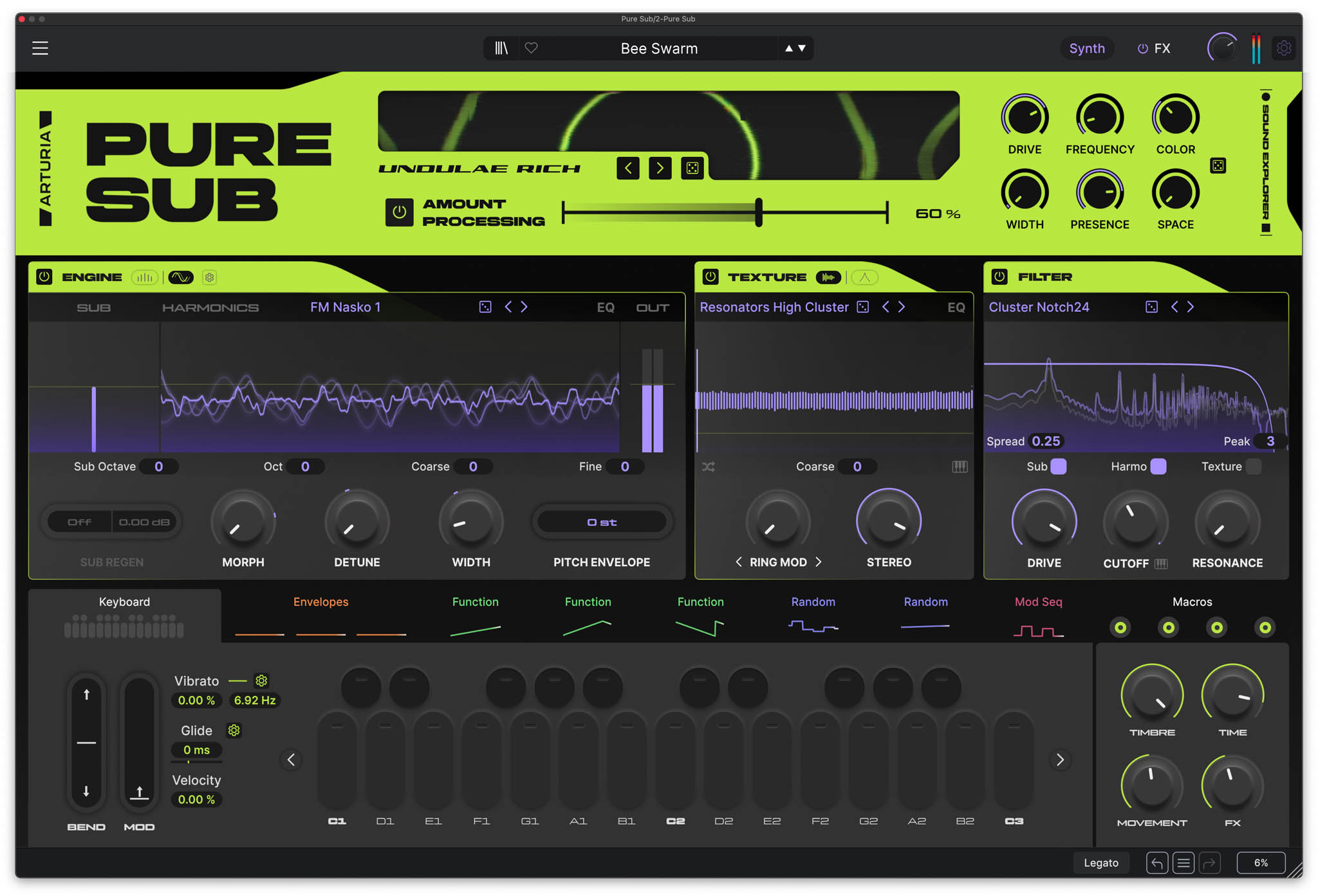Toggle the Texture power switch
Viewport: 1318px width, 896px height.
pos(710,277)
